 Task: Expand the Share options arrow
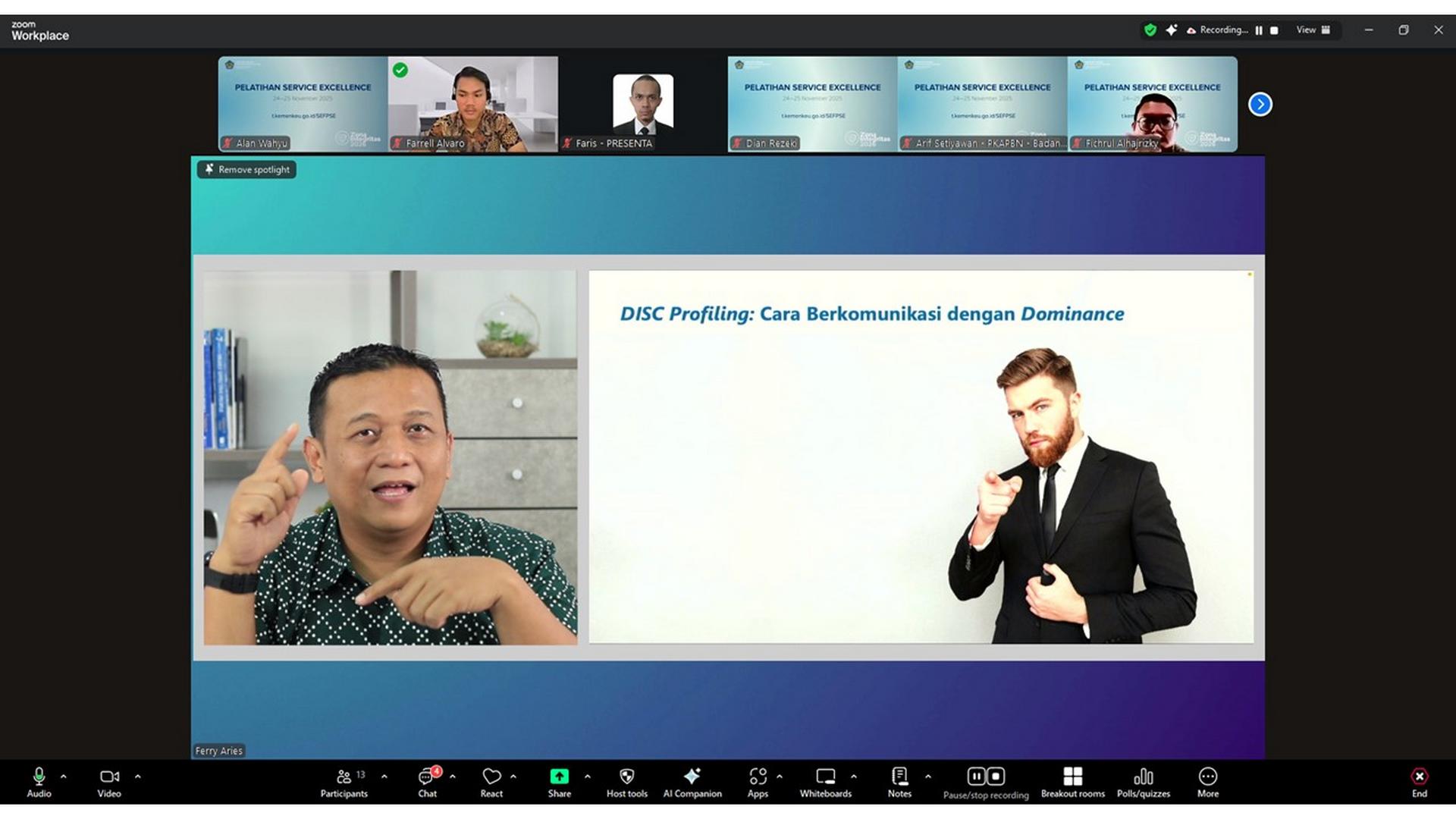click(x=588, y=777)
